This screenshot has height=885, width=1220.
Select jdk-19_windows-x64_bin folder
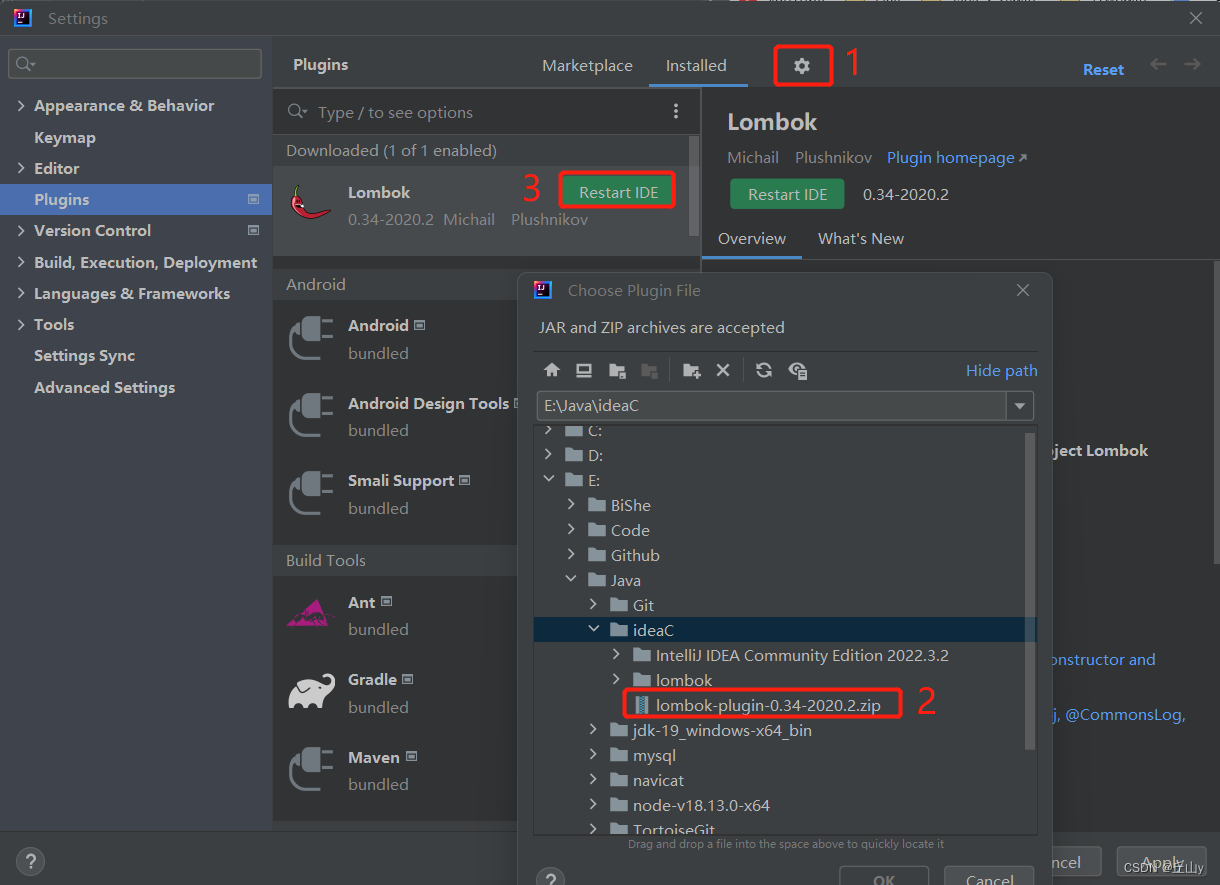pyautogui.click(x=722, y=730)
